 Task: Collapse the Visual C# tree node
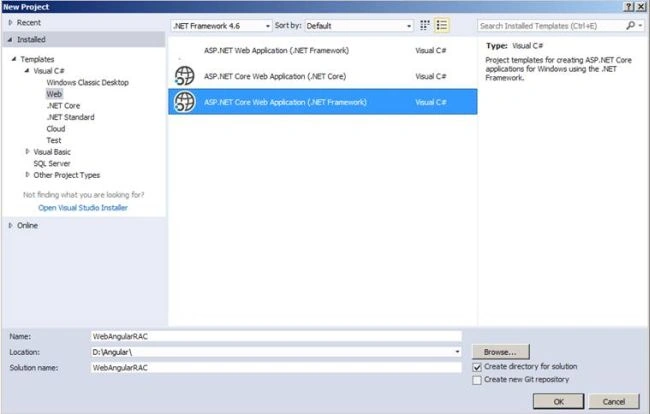coord(27,71)
